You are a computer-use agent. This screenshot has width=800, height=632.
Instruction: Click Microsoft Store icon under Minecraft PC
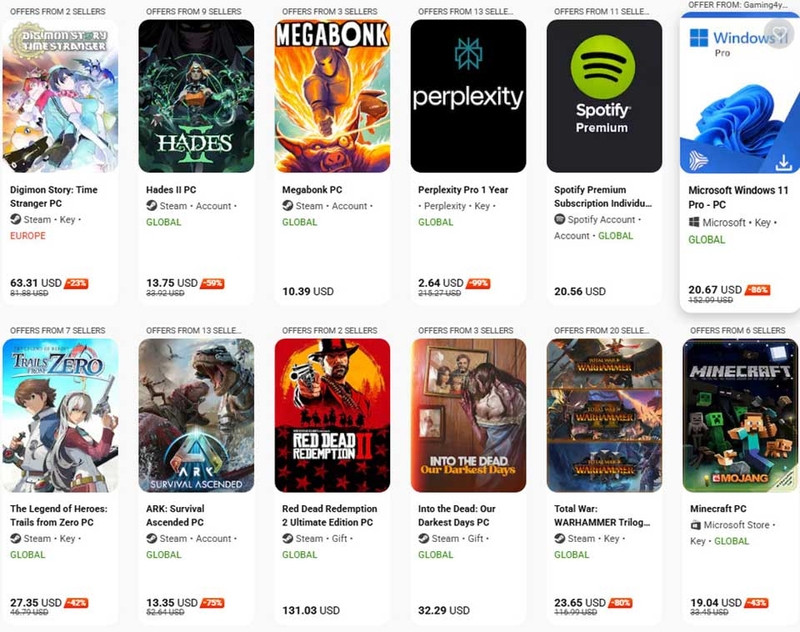695,525
